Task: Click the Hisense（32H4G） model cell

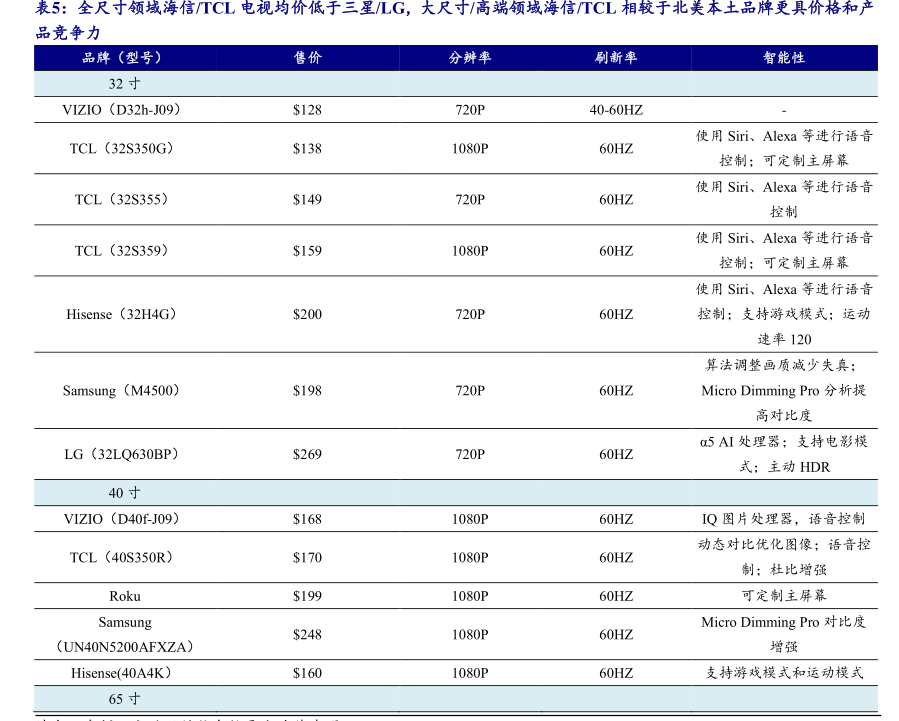Action: point(122,314)
